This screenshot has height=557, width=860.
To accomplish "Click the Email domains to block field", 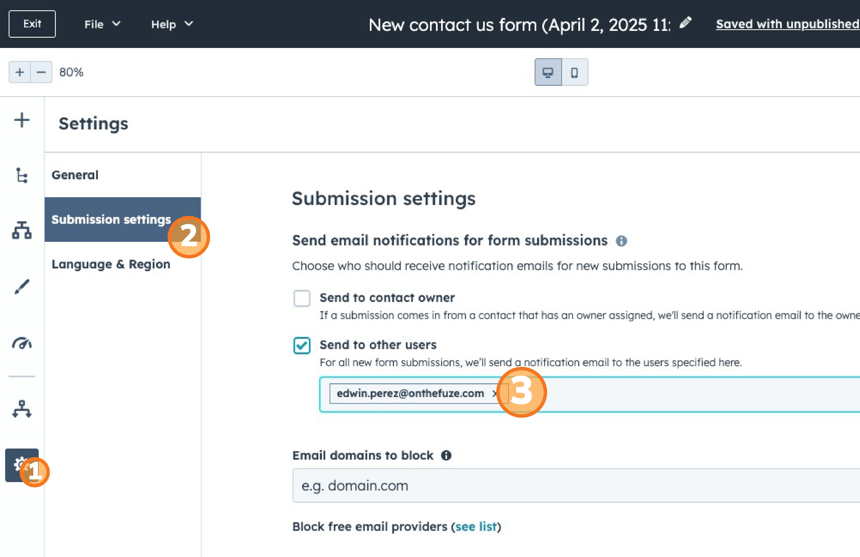I will (576, 486).
